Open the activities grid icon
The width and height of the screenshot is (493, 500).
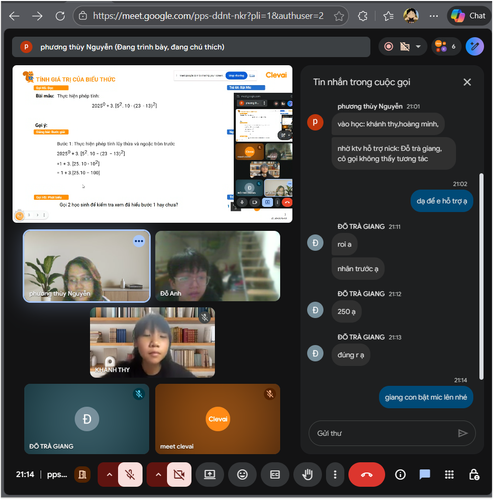point(449,475)
